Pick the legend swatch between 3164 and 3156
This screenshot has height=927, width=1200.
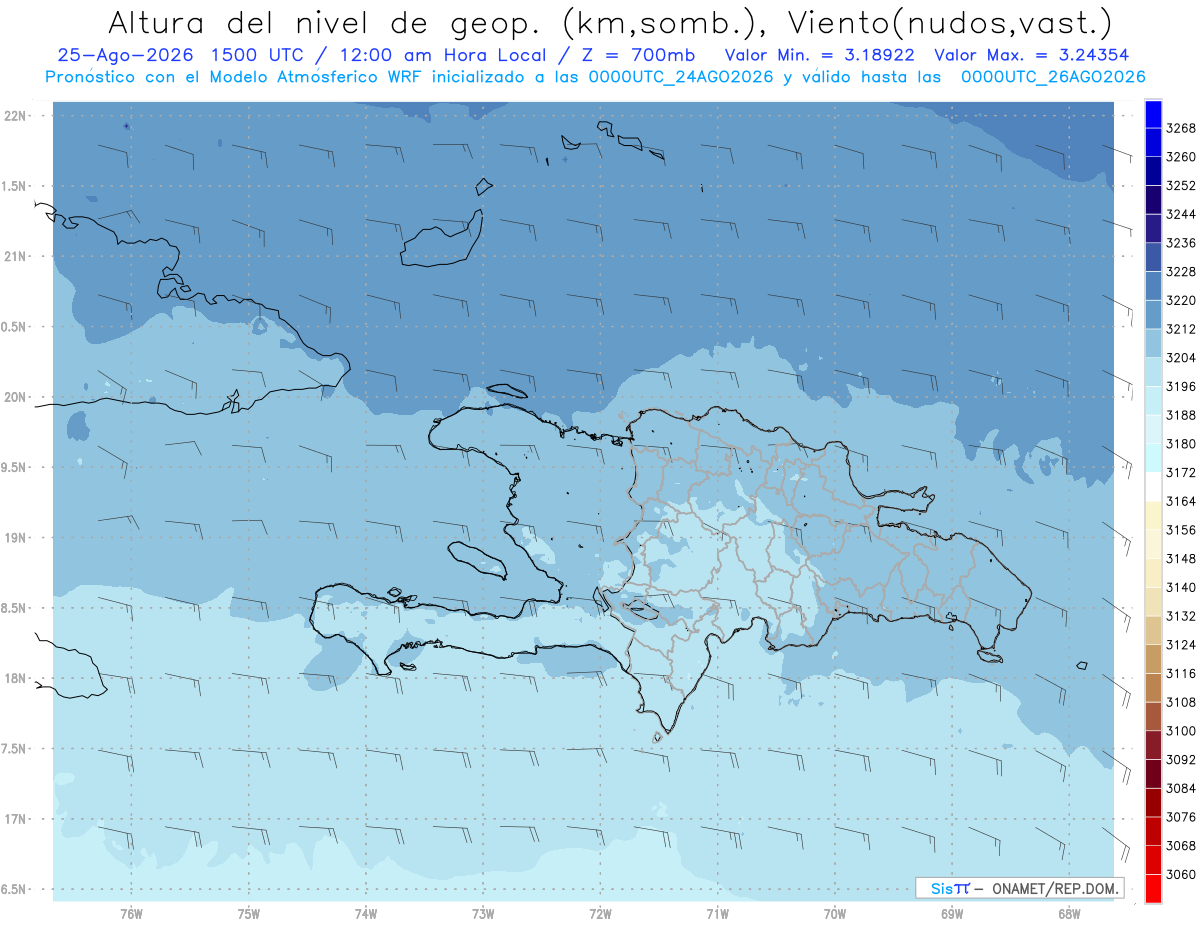(x=1153, y=516)
